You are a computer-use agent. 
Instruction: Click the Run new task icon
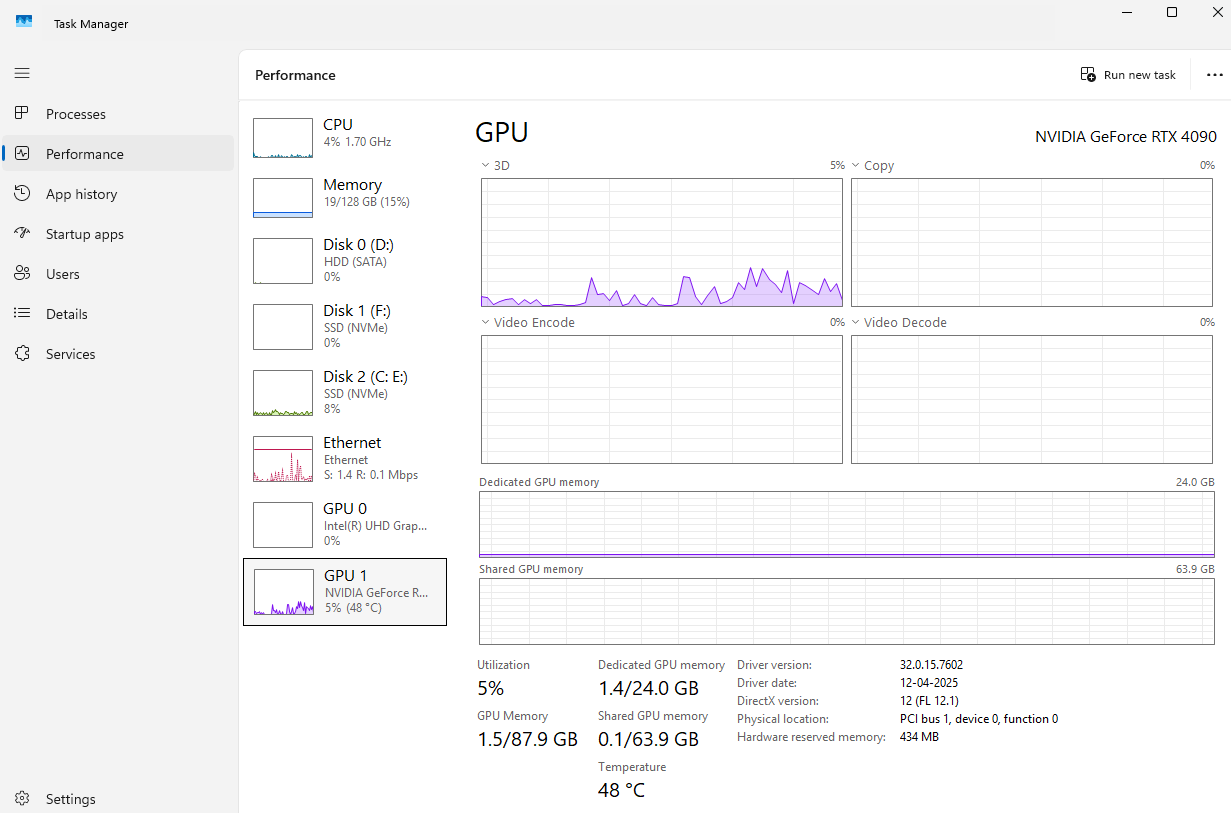coord(1088,75)
